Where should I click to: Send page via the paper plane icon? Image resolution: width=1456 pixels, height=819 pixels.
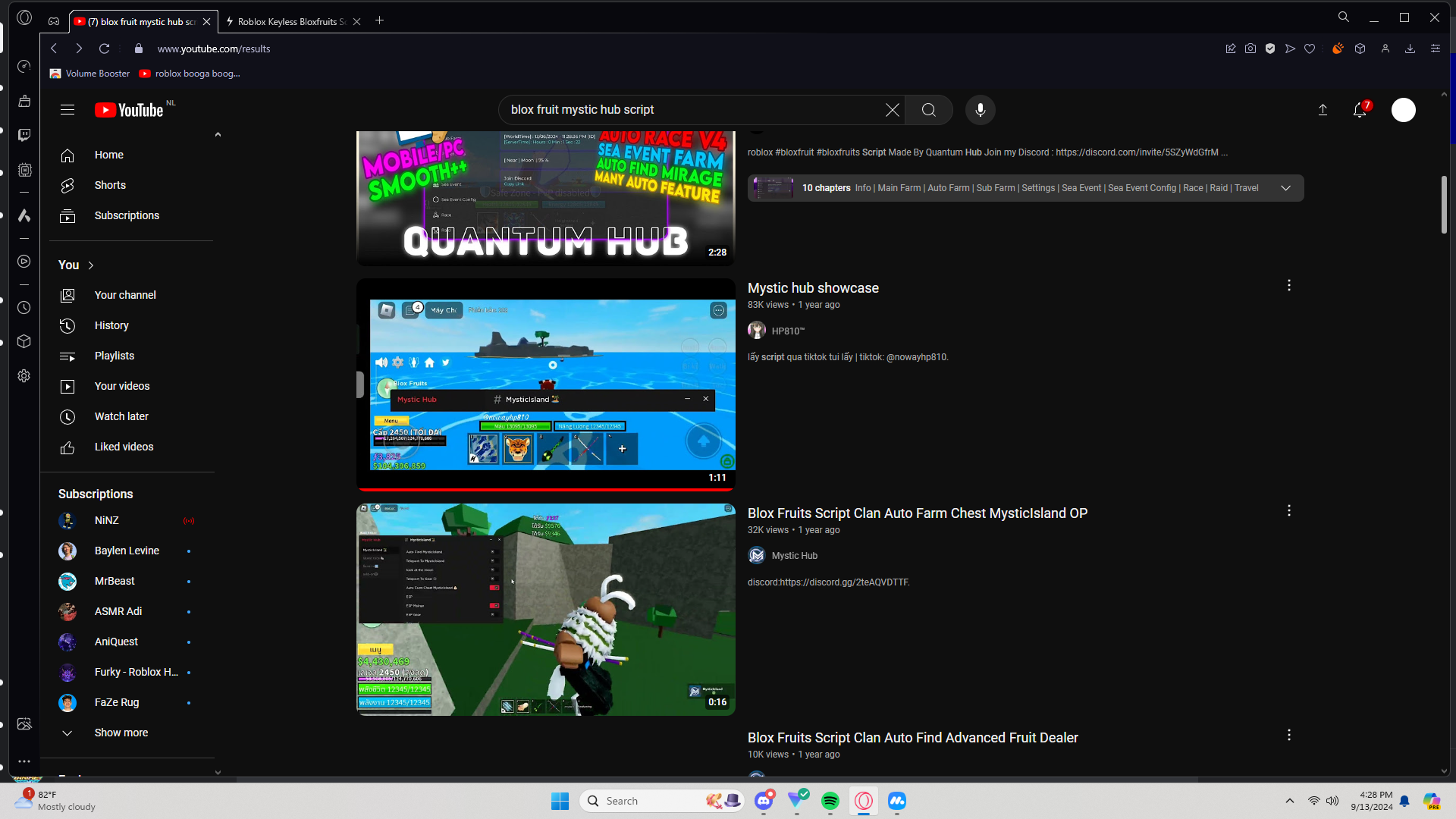pos(1290,49)
